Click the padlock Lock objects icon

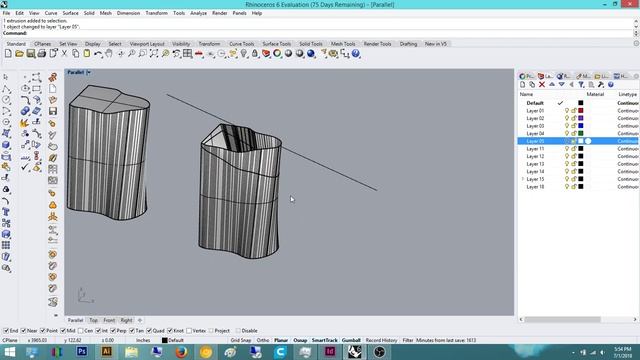tap(255, 53)
